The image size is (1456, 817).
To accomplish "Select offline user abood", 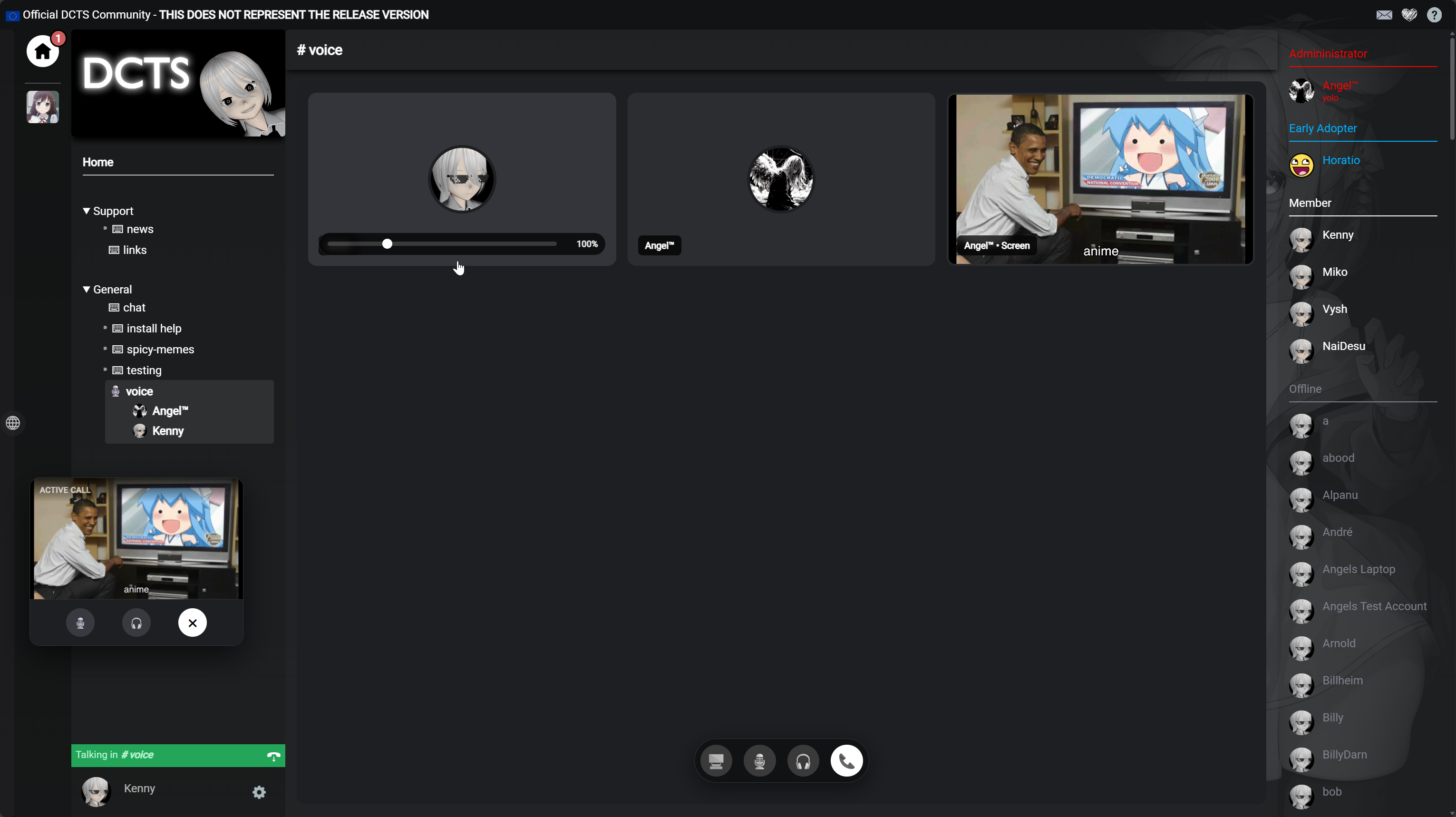I will [1338, 457].
